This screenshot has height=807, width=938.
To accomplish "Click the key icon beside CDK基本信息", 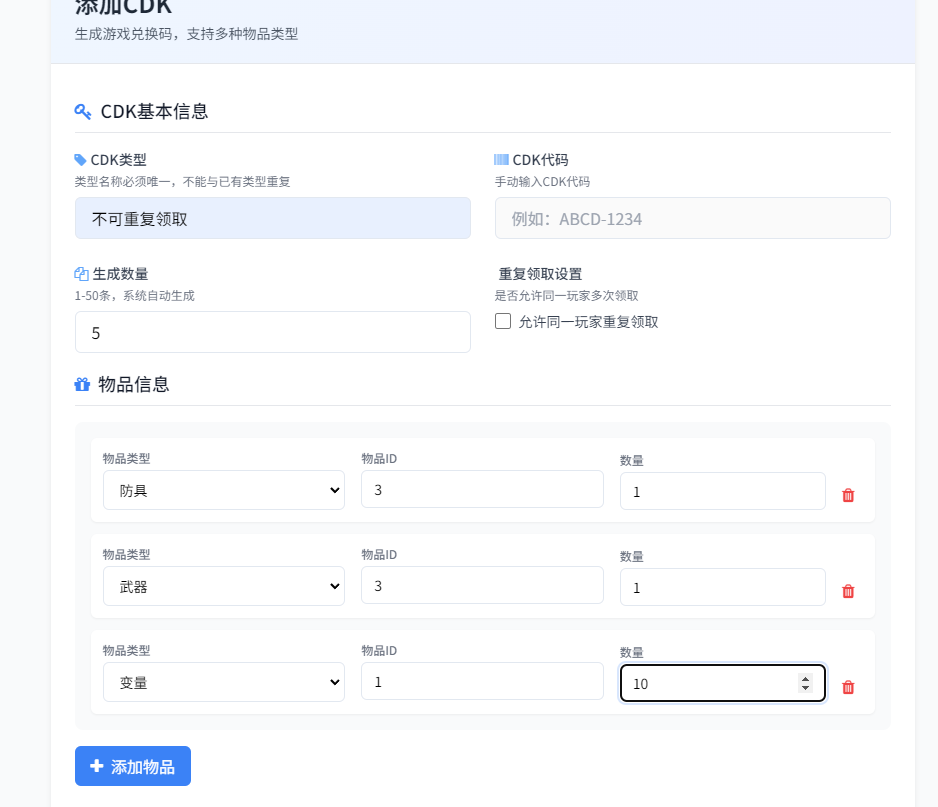I will [83, 111].
